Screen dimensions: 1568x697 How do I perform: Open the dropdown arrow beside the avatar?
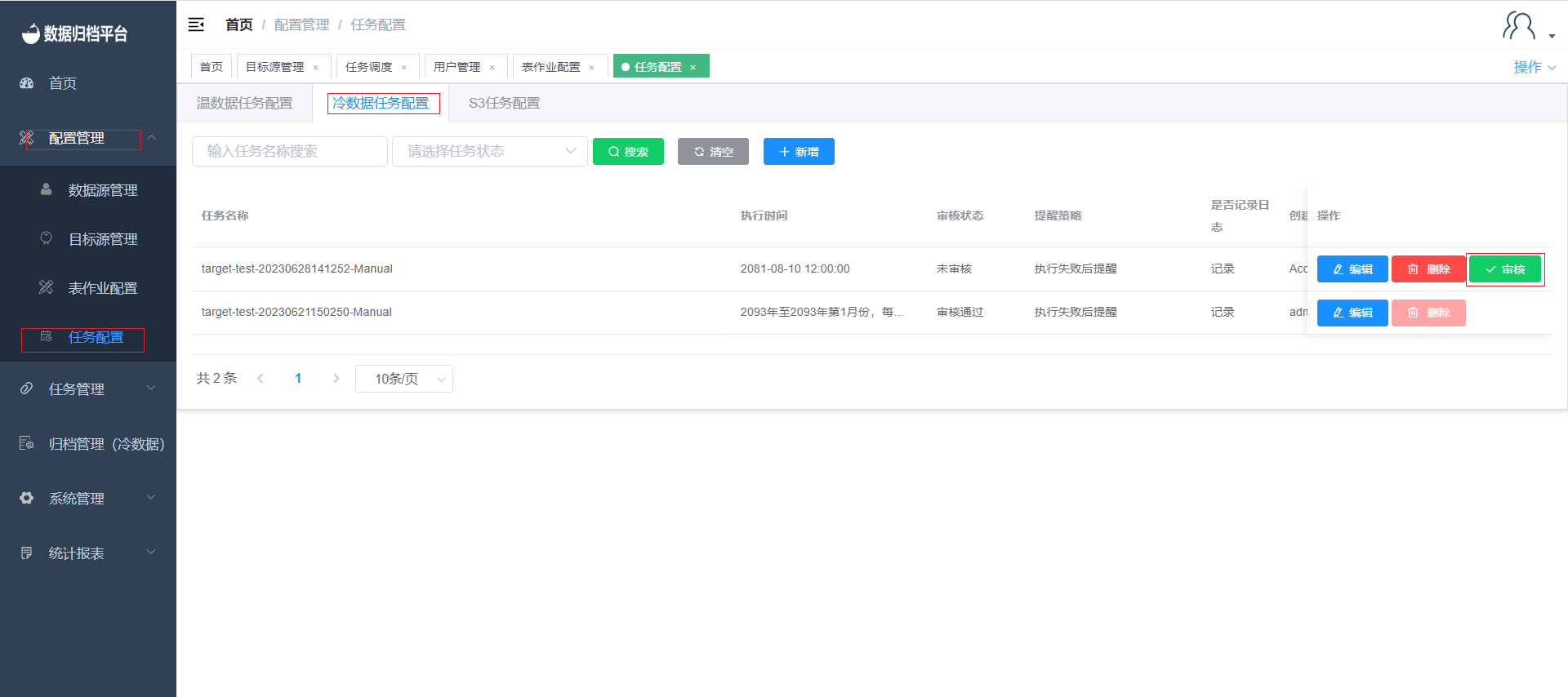click(x=1552, y=36)
